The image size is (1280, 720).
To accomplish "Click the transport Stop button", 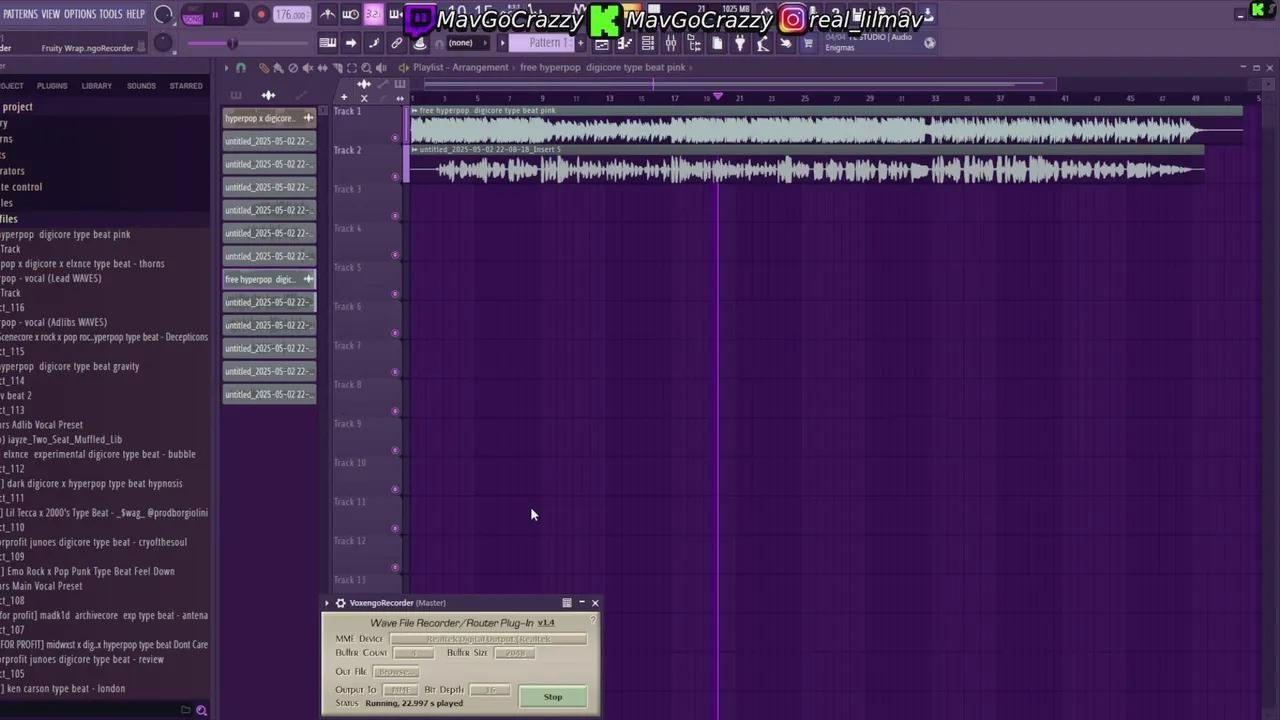I will (237, 15).
